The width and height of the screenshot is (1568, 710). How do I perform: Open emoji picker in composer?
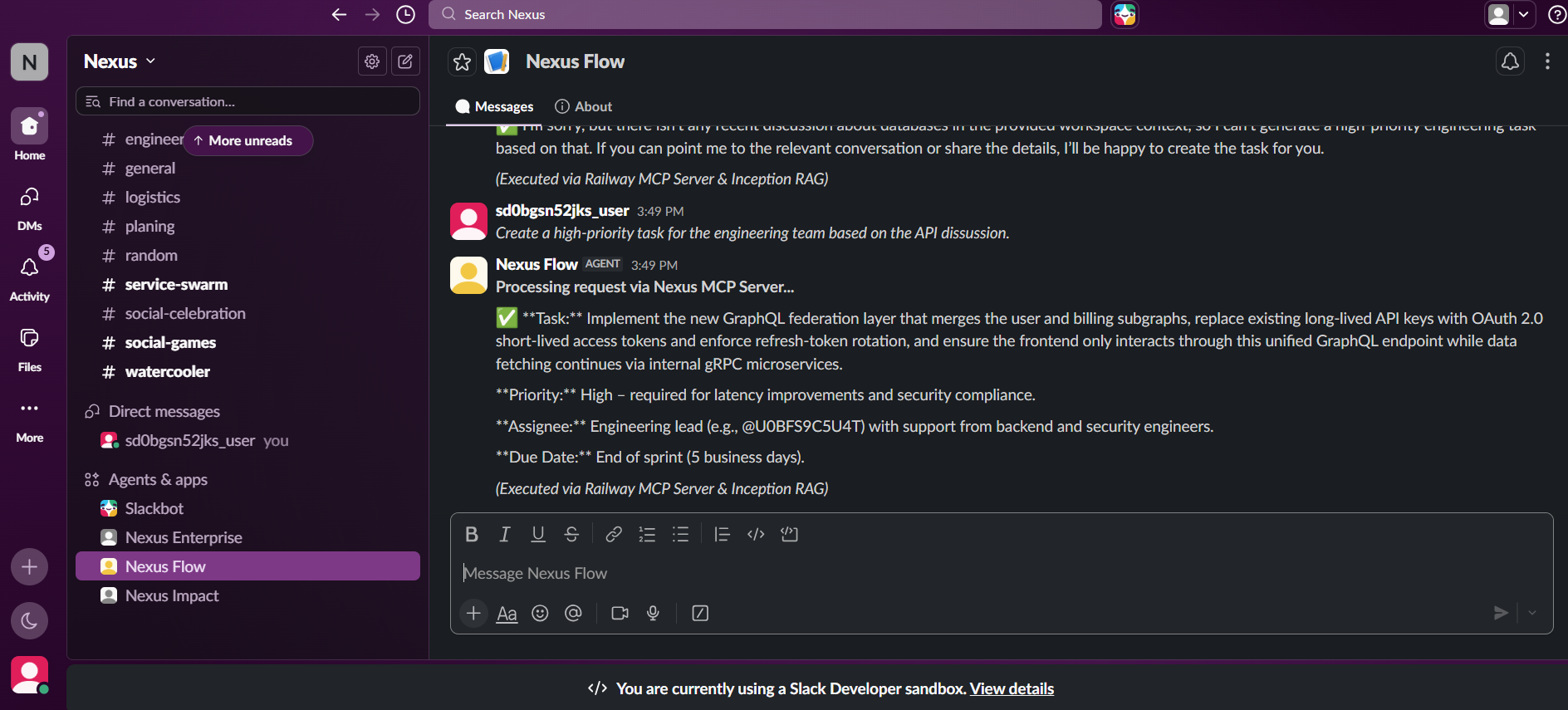click(x=540, y=613)
